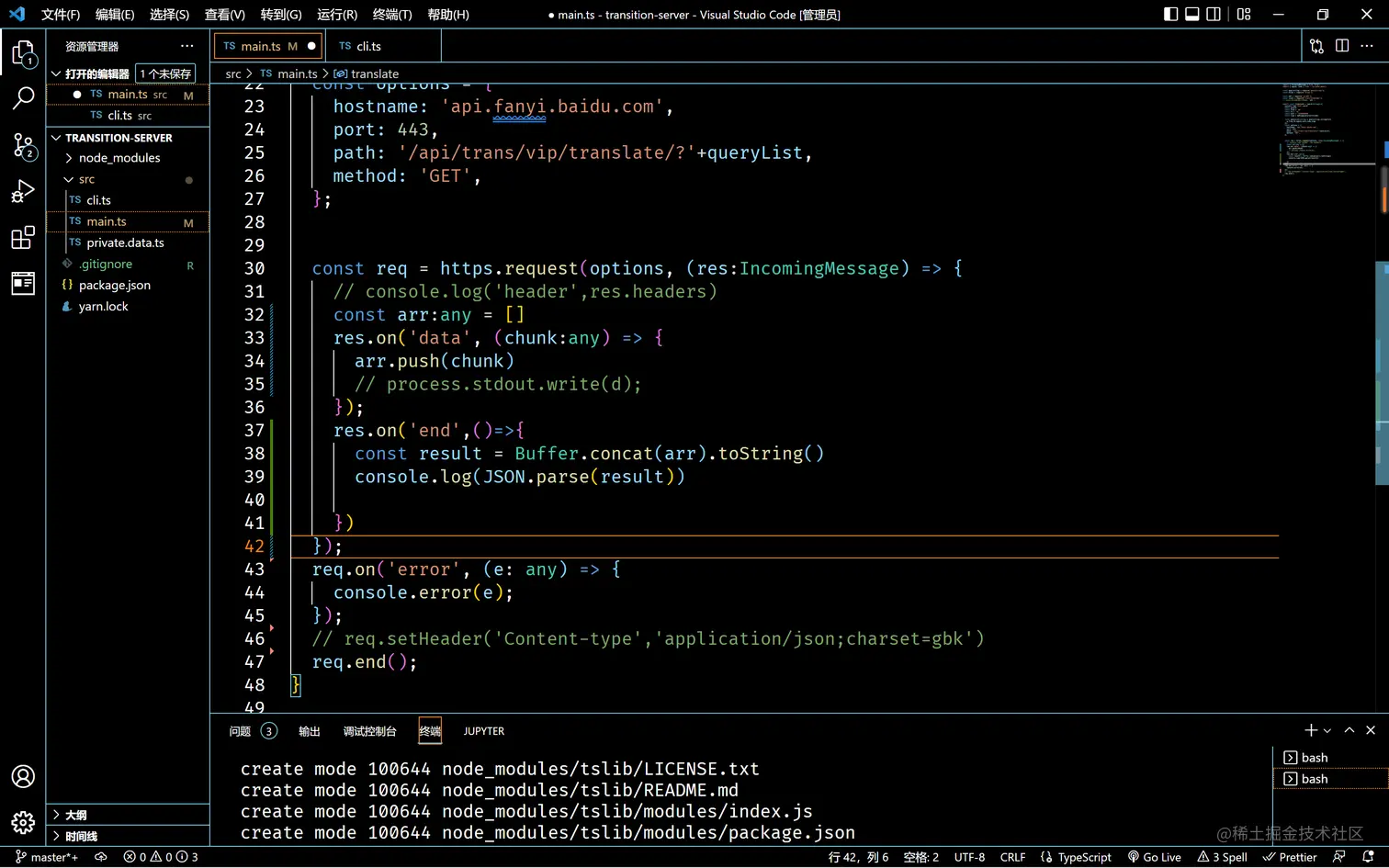Expand the 时间线 section
This screenshot has width=1389, height=868.
(128, 836)
